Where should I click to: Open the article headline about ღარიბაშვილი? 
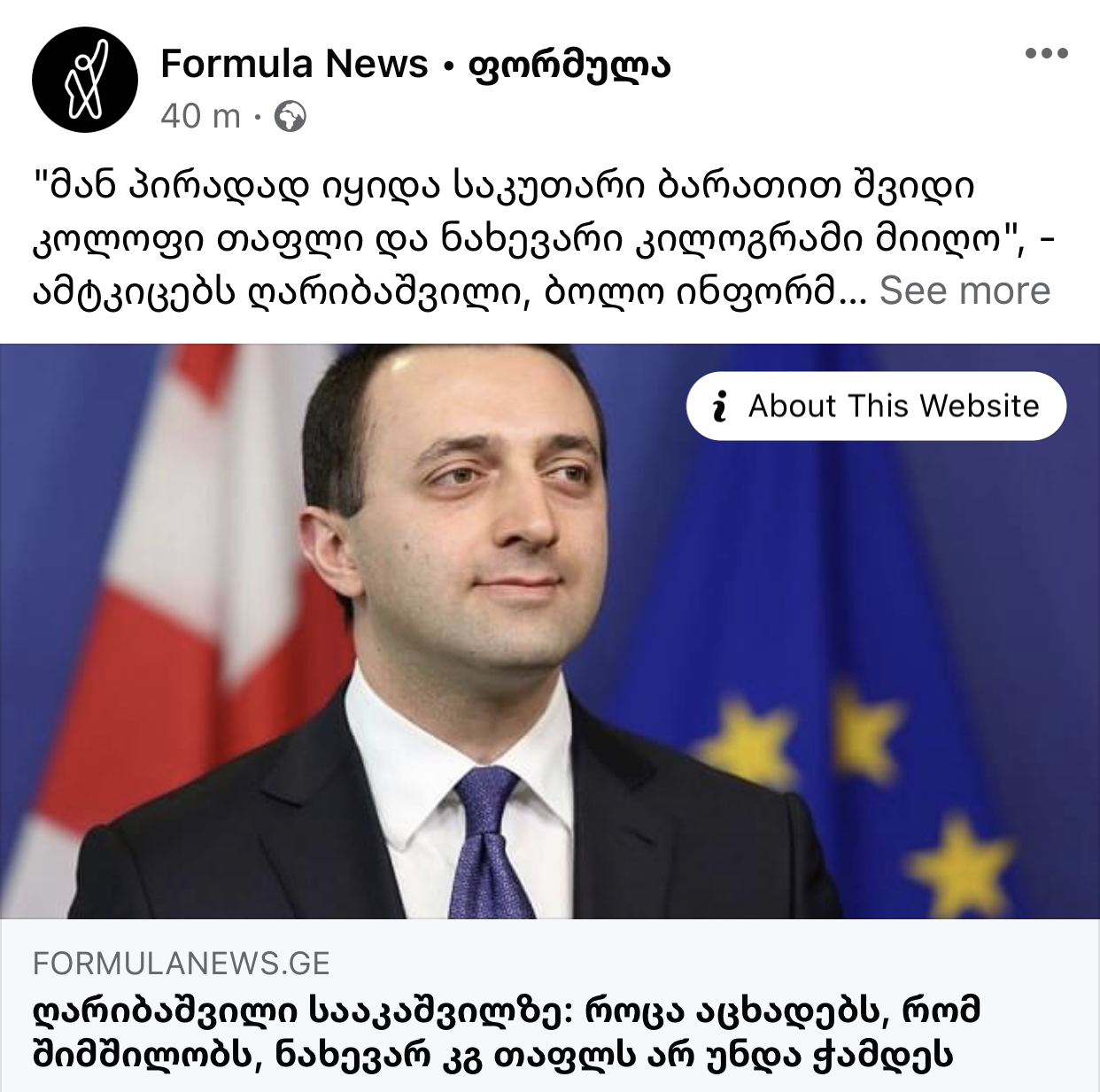pos(507,1033)
